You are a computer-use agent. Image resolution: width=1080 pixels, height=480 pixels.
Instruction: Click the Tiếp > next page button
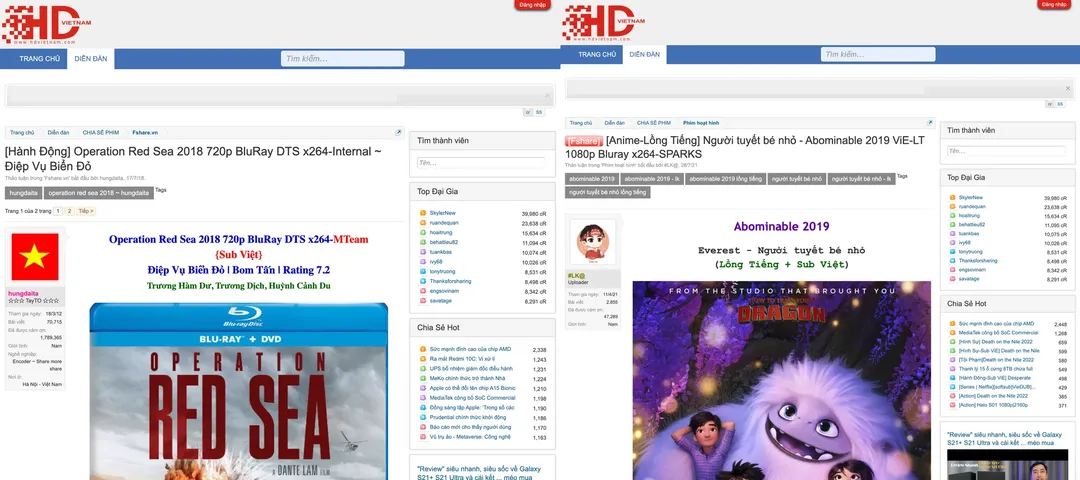click(x=86, y=211)
